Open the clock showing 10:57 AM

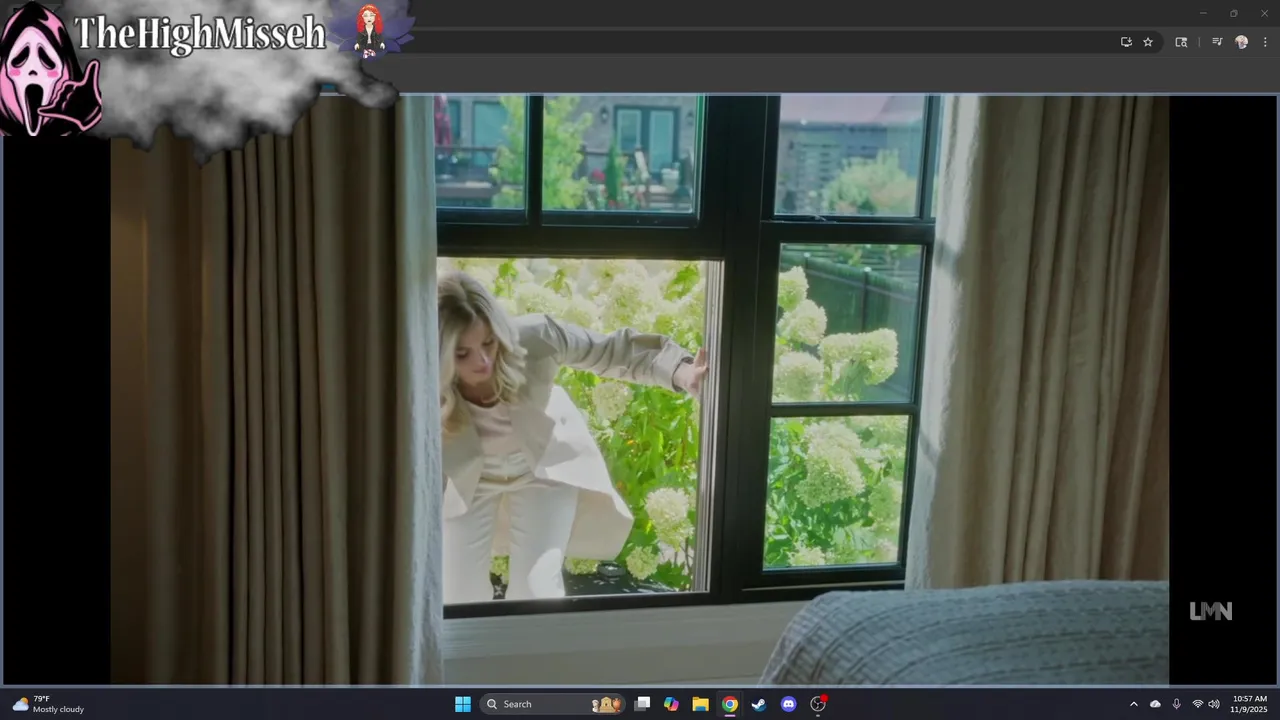(x=1249, y=704)
